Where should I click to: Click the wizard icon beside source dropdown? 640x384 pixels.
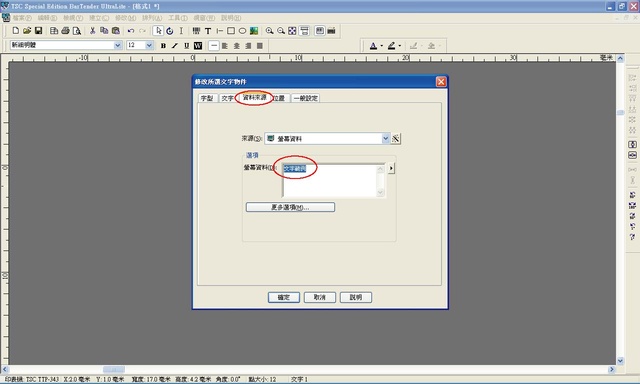point(396,139)
